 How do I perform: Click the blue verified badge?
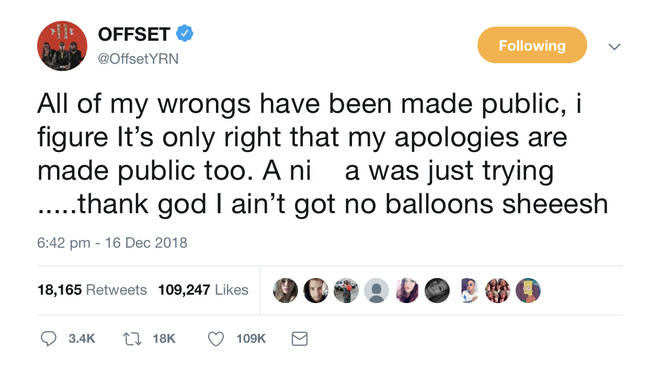(x=184, y=33)
